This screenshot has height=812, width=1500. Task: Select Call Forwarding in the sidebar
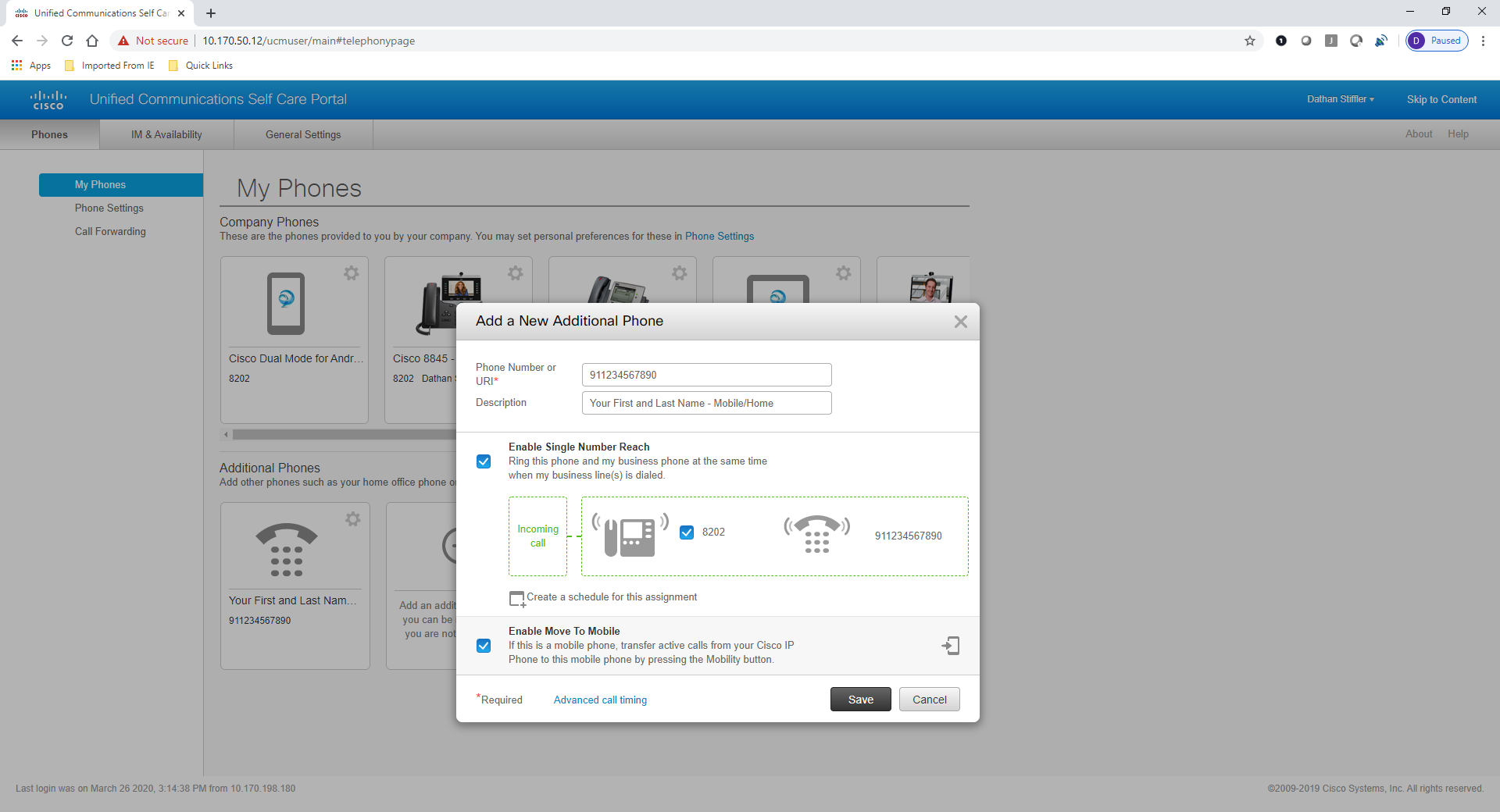click(x=110, y=232)
